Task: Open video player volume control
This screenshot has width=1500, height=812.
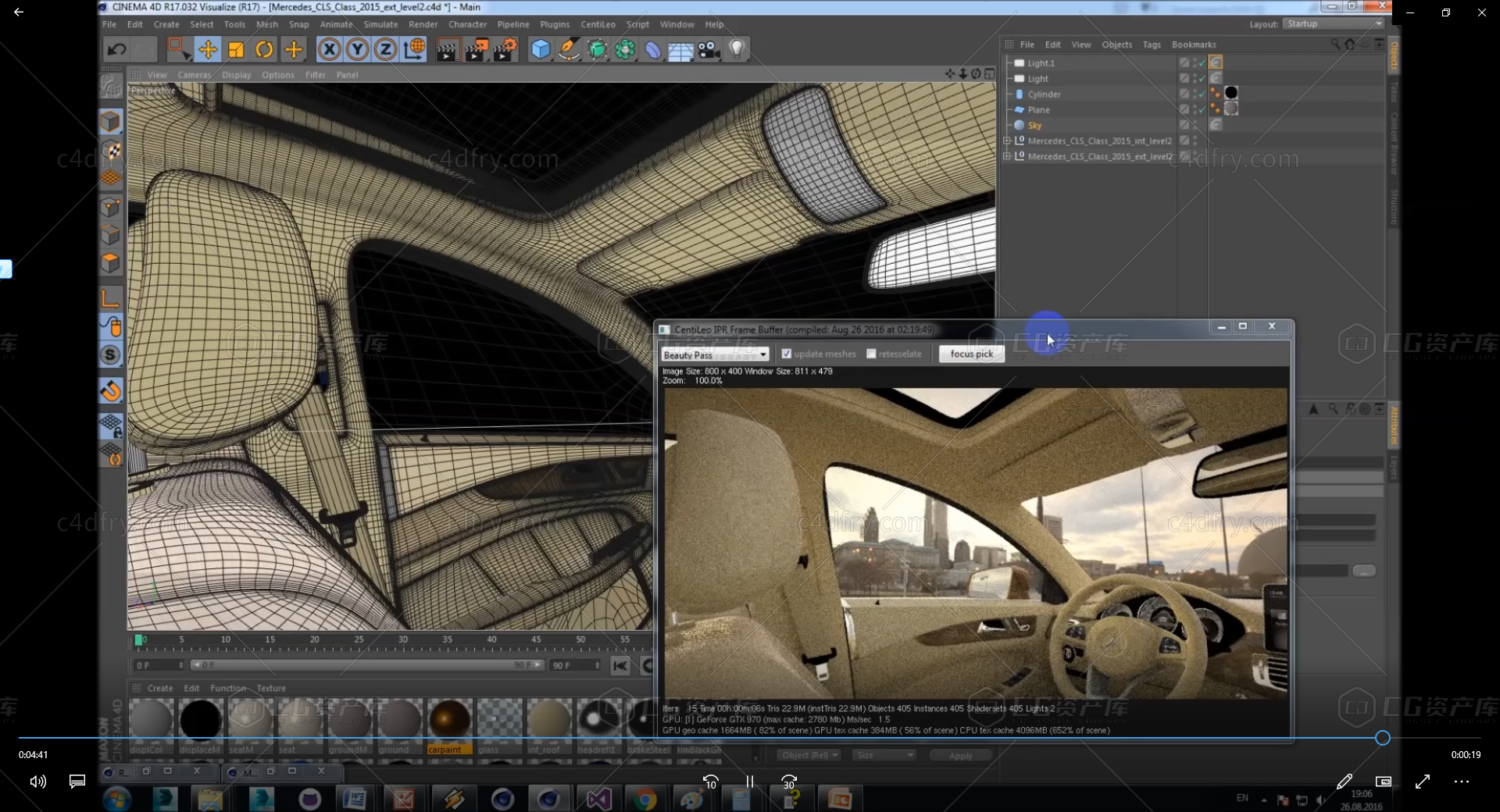Action: (x=38, y=782)
